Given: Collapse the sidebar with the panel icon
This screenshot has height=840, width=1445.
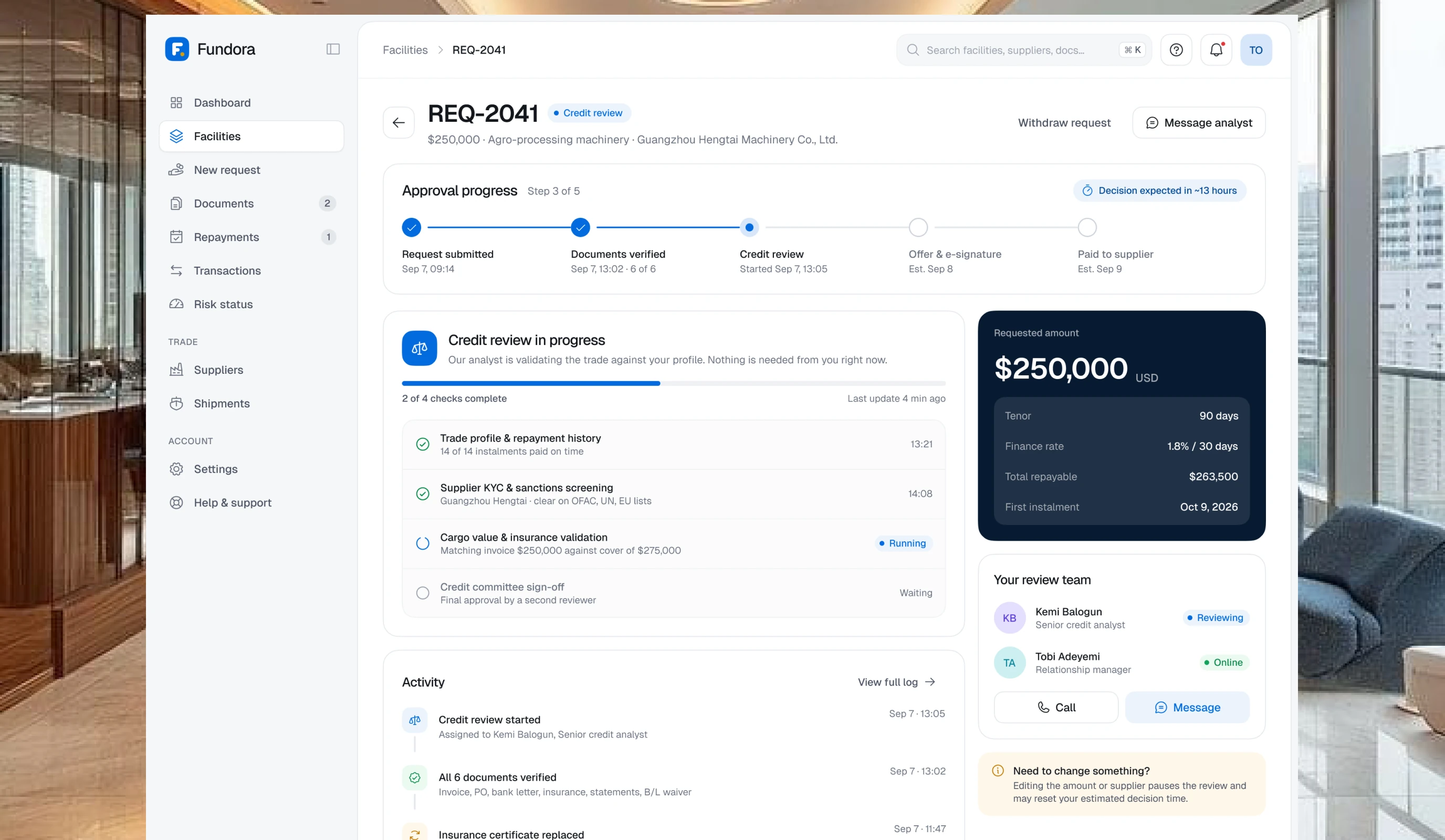Looking at the screenshot, I should [332, 49].
